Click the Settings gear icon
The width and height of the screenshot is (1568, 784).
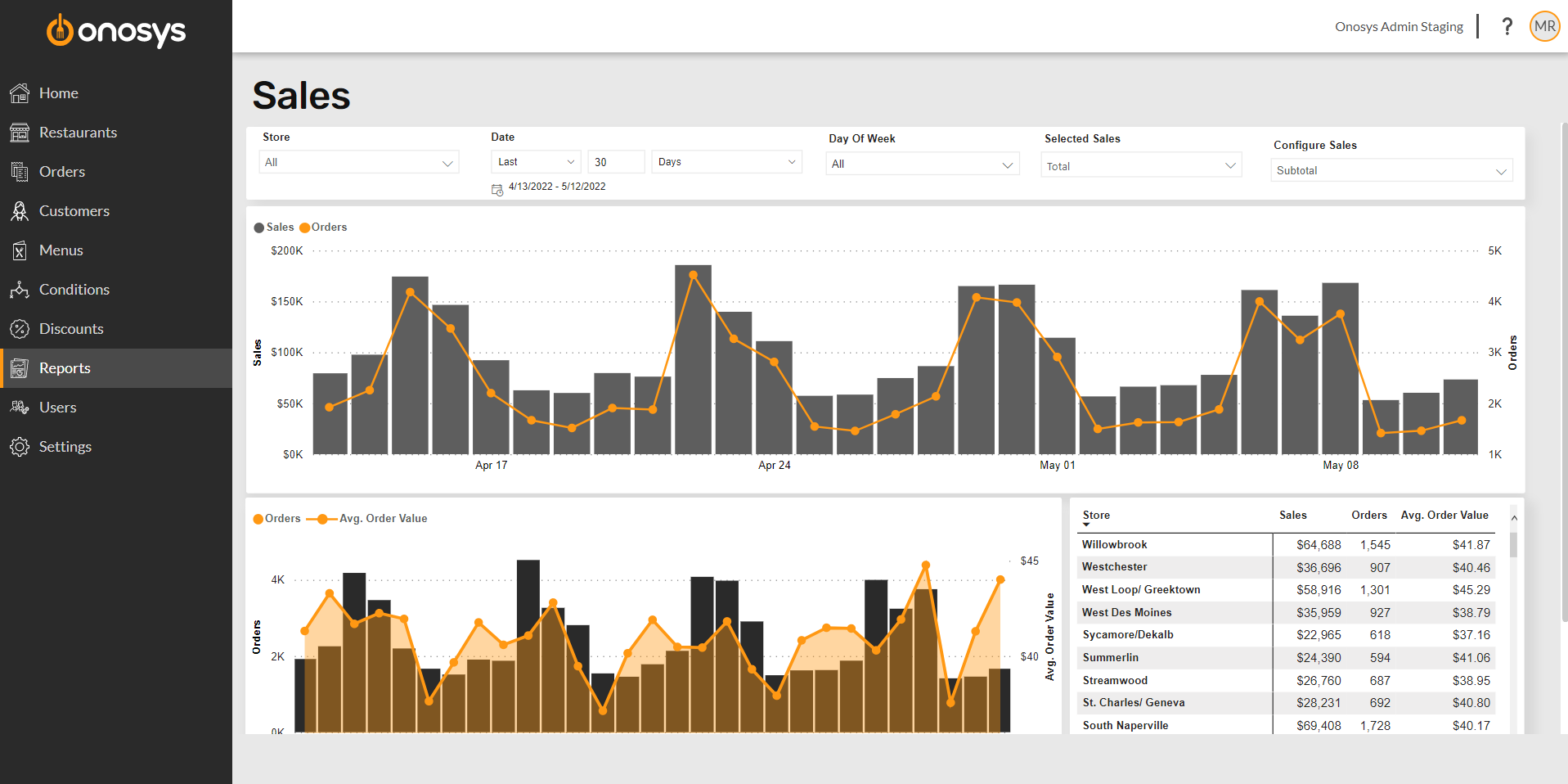pyautogui.click(x=20, y=447)
